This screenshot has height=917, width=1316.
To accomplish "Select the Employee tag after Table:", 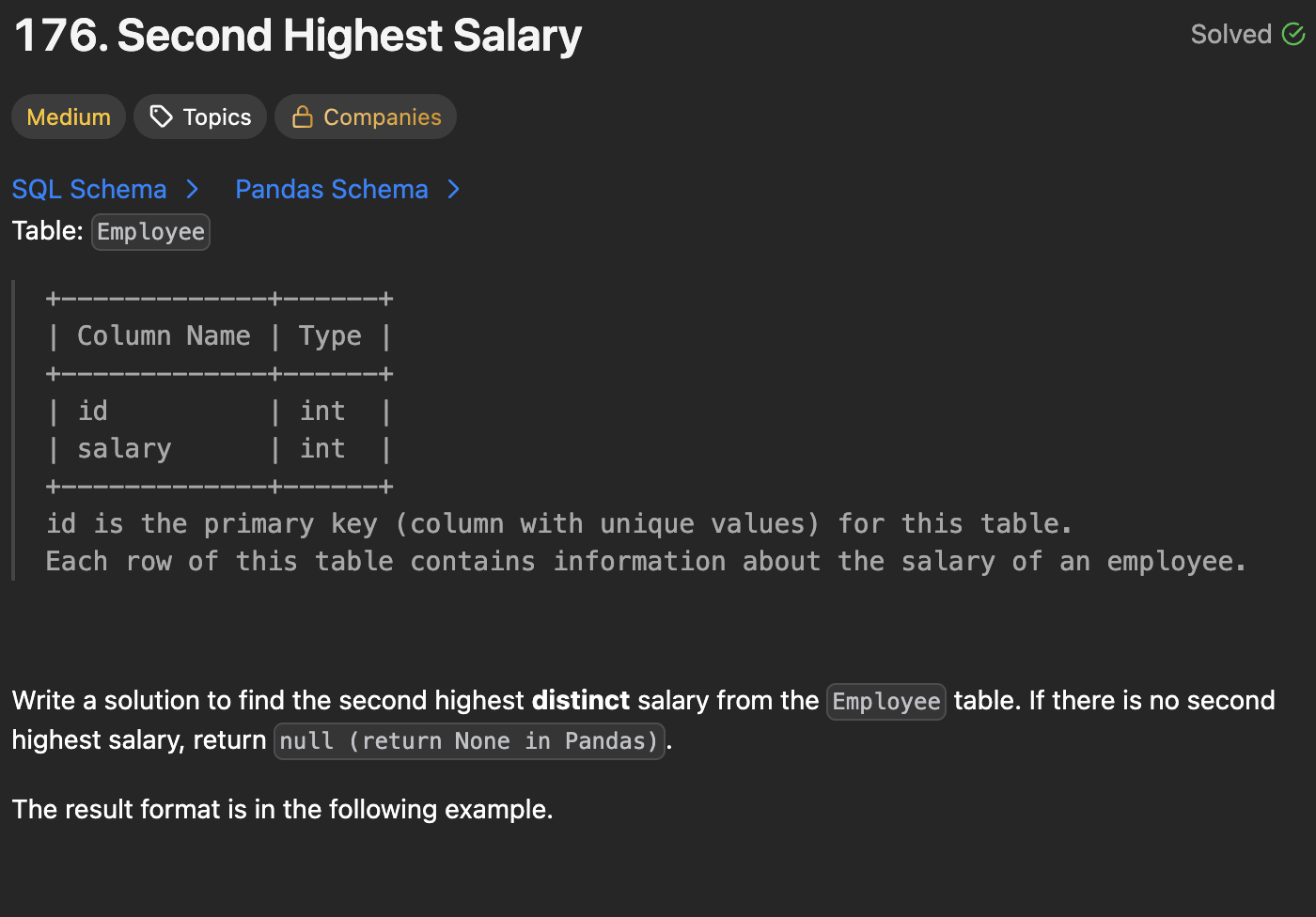I will [150, 232].
